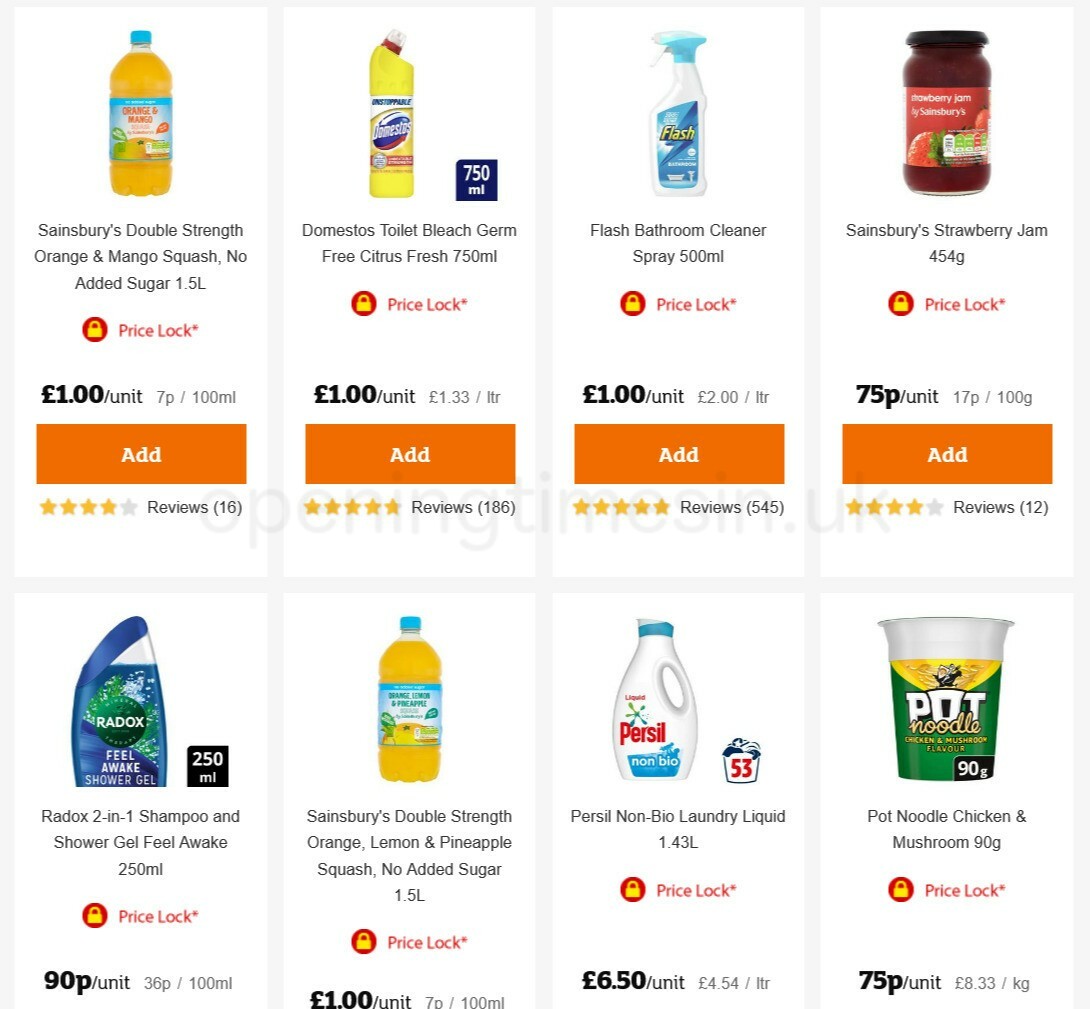
Task: Add Sainsbury's Strawberry Jam to the basket
Action: (x=947, y=454)
